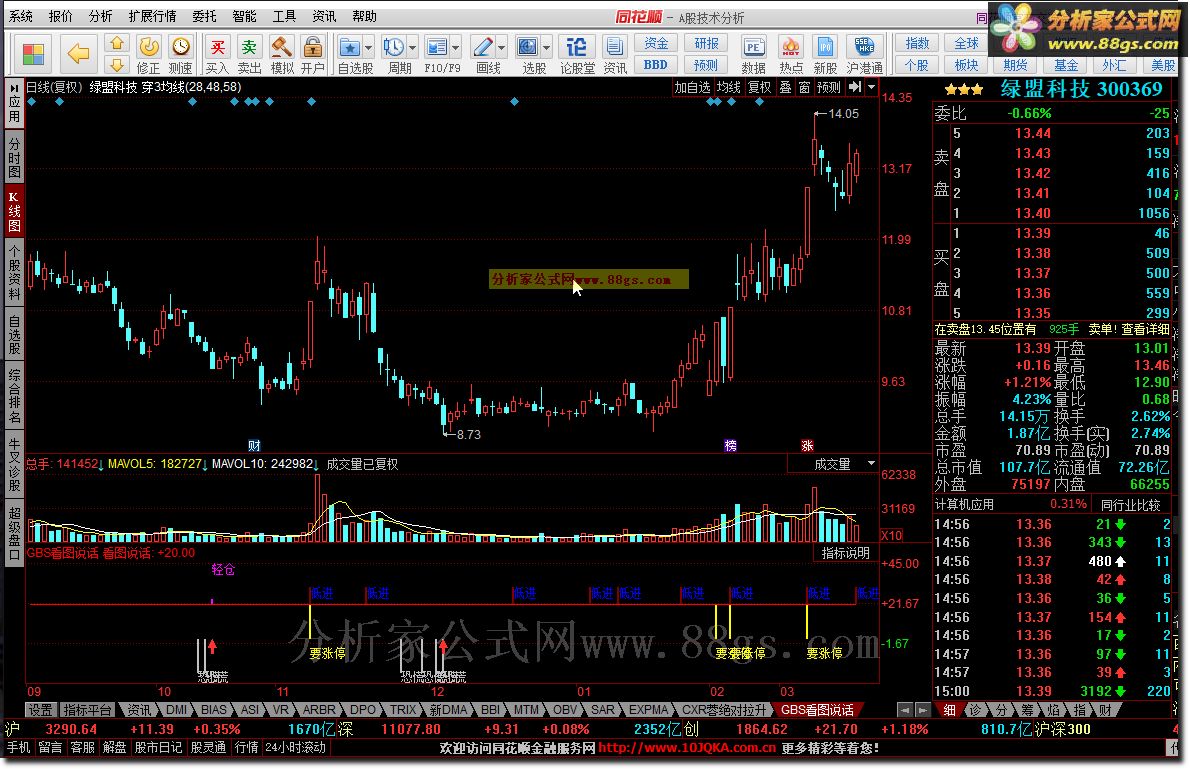Click the 查看详细 link
1190x769 pixels.
pyautogui.click(x=1145, y=329)
